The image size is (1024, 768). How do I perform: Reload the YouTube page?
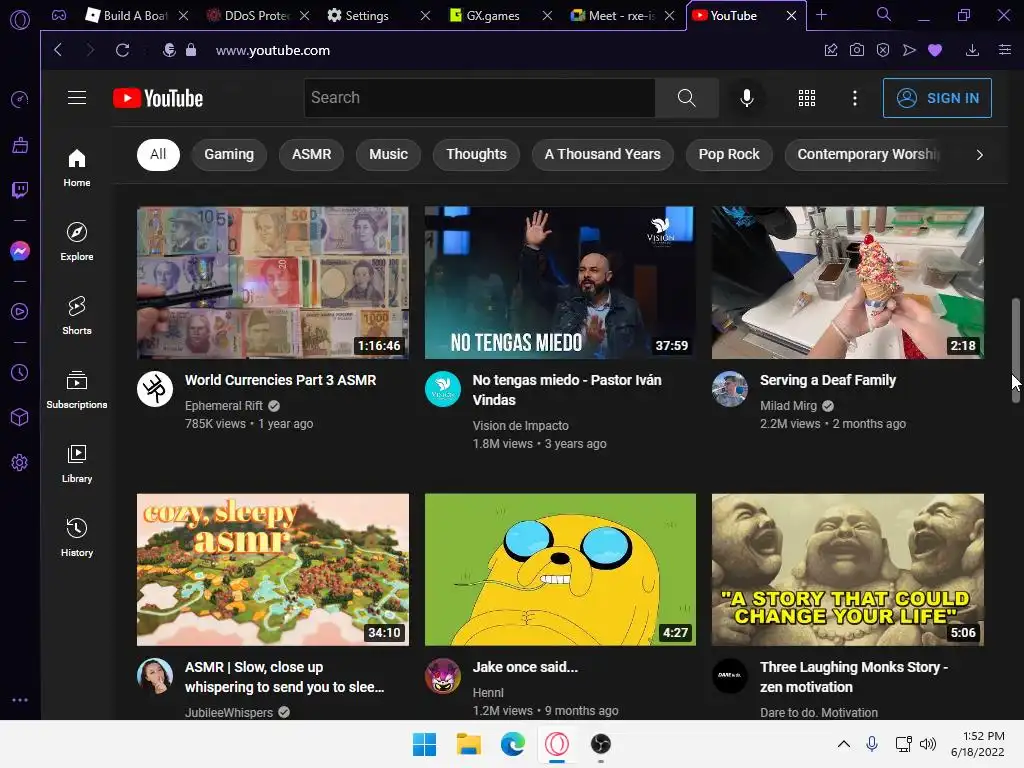point(122,50)
